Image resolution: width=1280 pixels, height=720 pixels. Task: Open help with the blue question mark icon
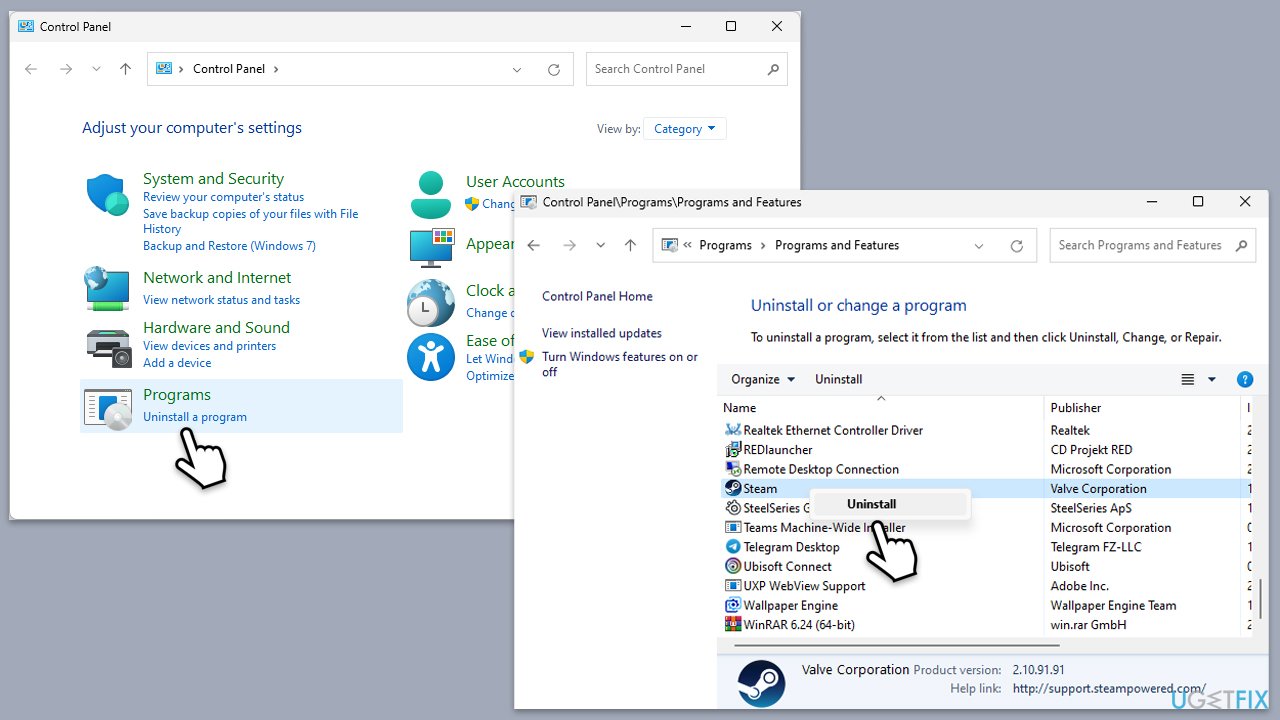point(1245,379)
